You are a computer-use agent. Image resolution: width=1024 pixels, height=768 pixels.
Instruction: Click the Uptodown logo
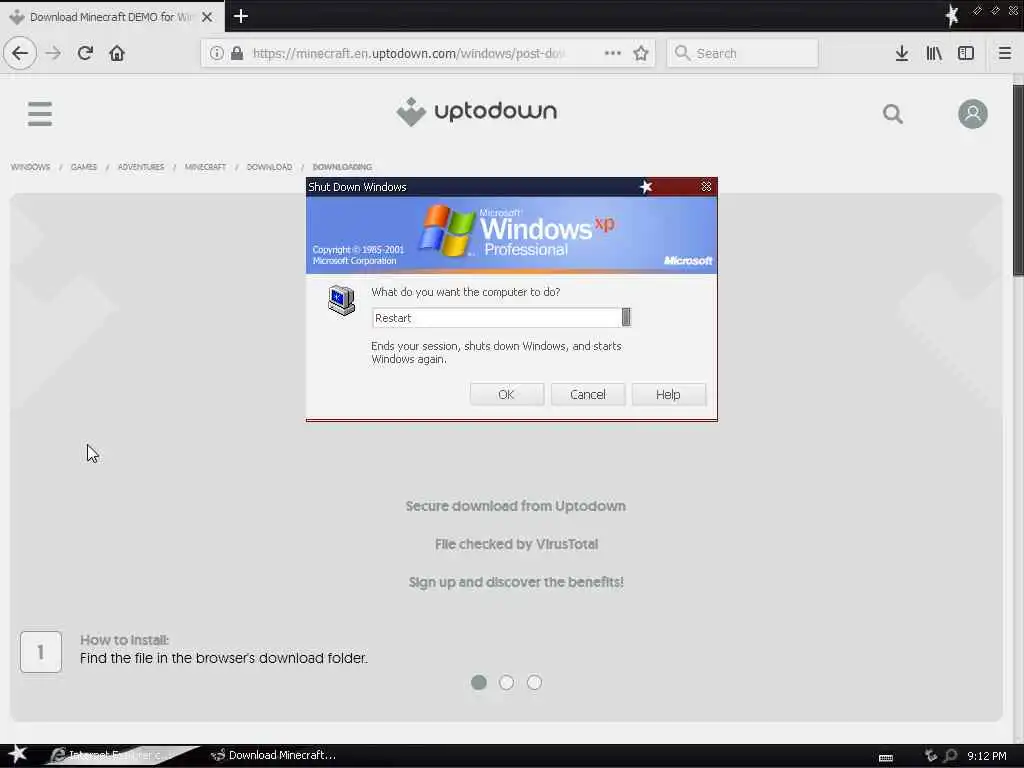(477, 112)
